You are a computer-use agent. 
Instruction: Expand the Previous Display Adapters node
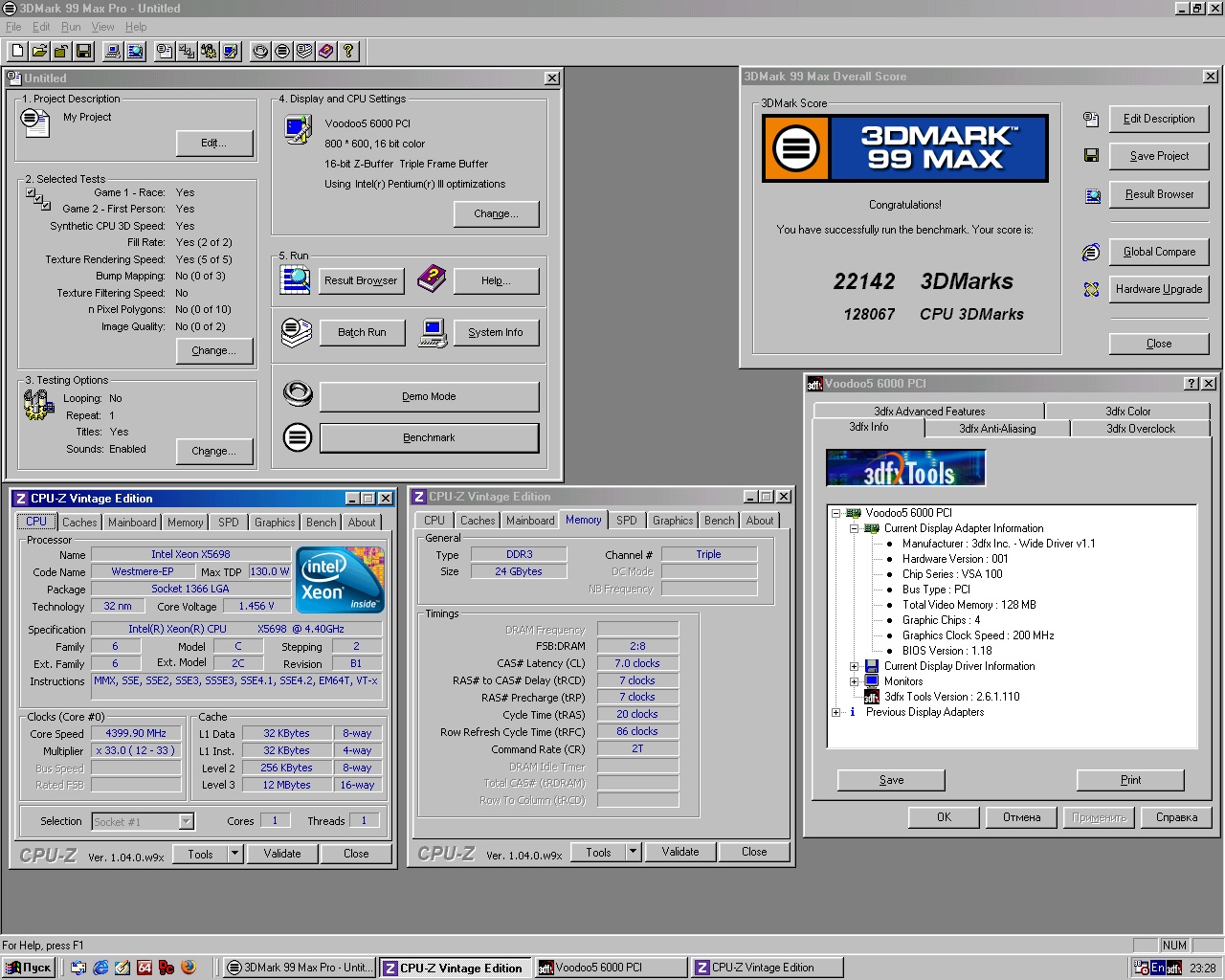[x=835, y=712]
